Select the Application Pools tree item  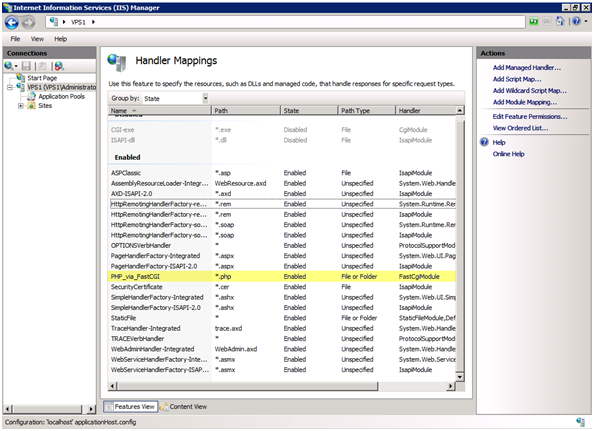61,97
